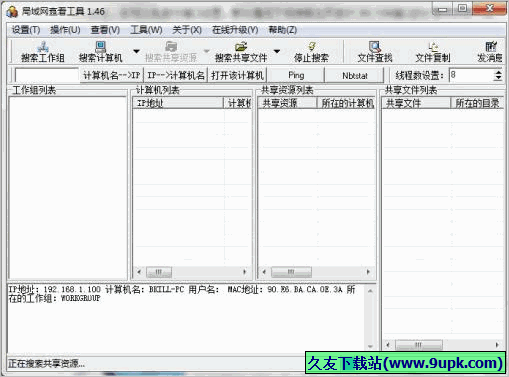Viewport: 509px width, 377px height.
Task: Click the application icon in the title bar
Action: click(12, 12)
